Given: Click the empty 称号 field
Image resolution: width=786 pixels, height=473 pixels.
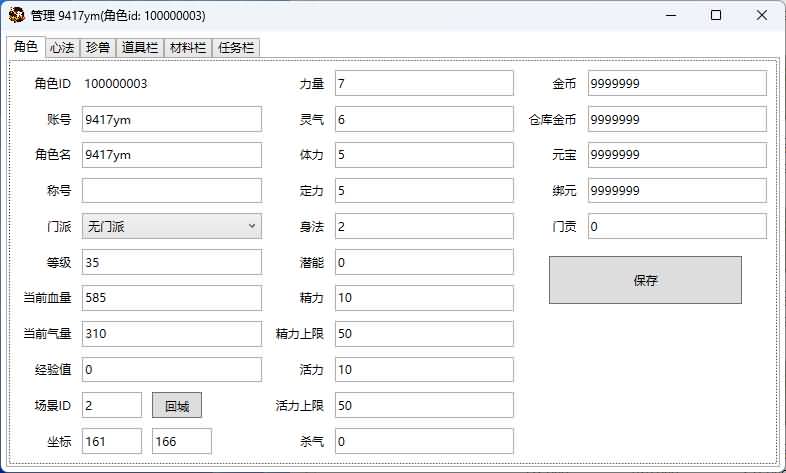Looking at the screenshot, I should click(x=172, y=190).
